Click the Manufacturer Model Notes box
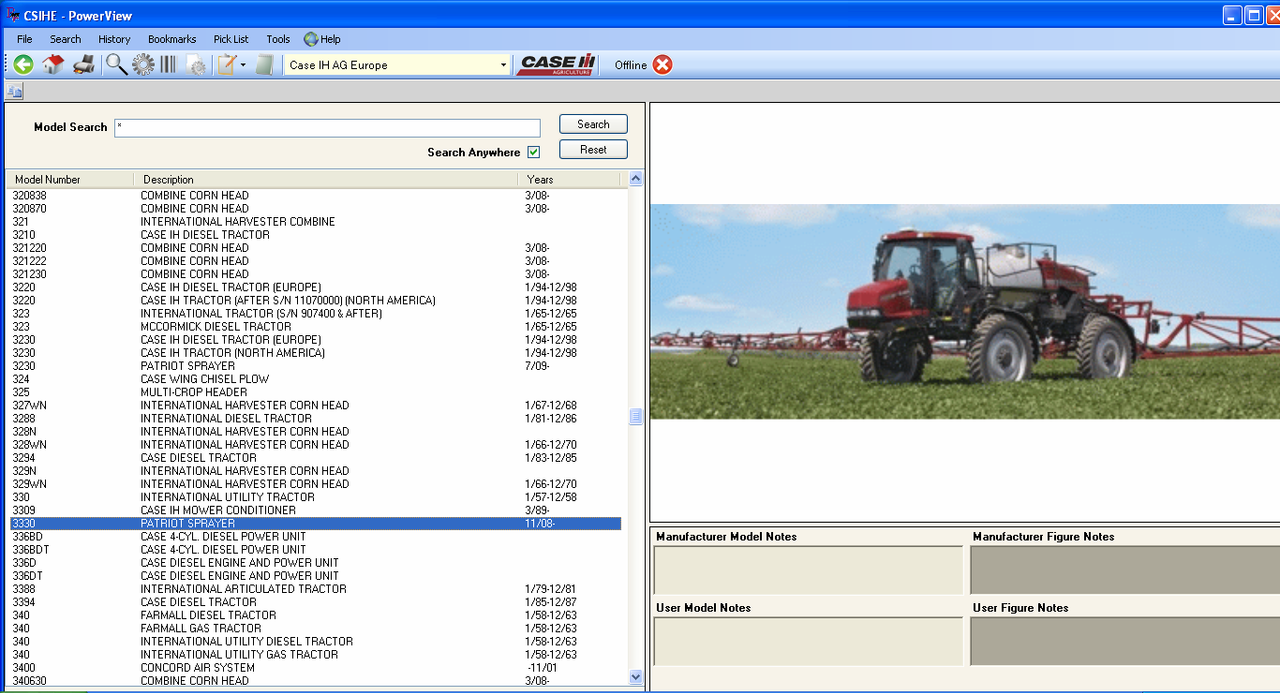The width and height of the screenshot is (1280, 693). coord(808,570)
